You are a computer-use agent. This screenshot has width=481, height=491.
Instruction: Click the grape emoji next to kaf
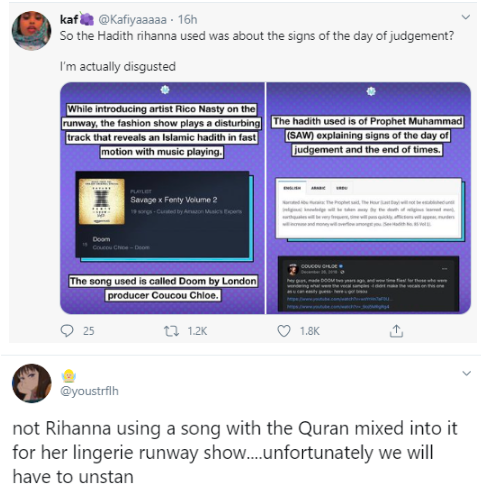(86, 19)
